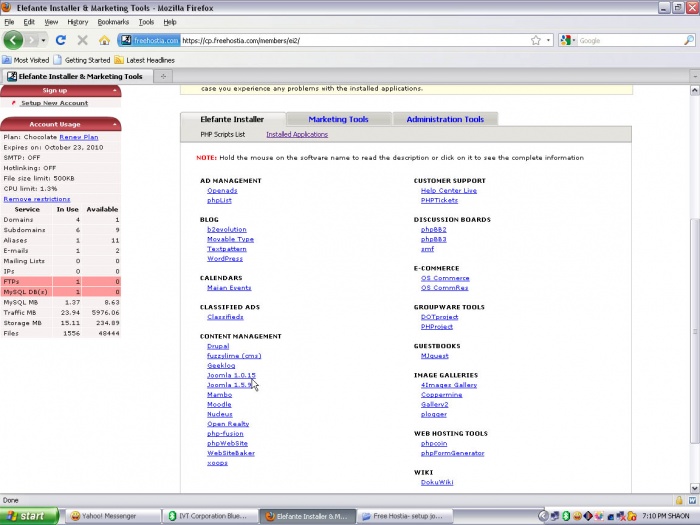Click the browser Back arrow button
This screenshot has height=525, width=700.
click(x=13, y=40)
